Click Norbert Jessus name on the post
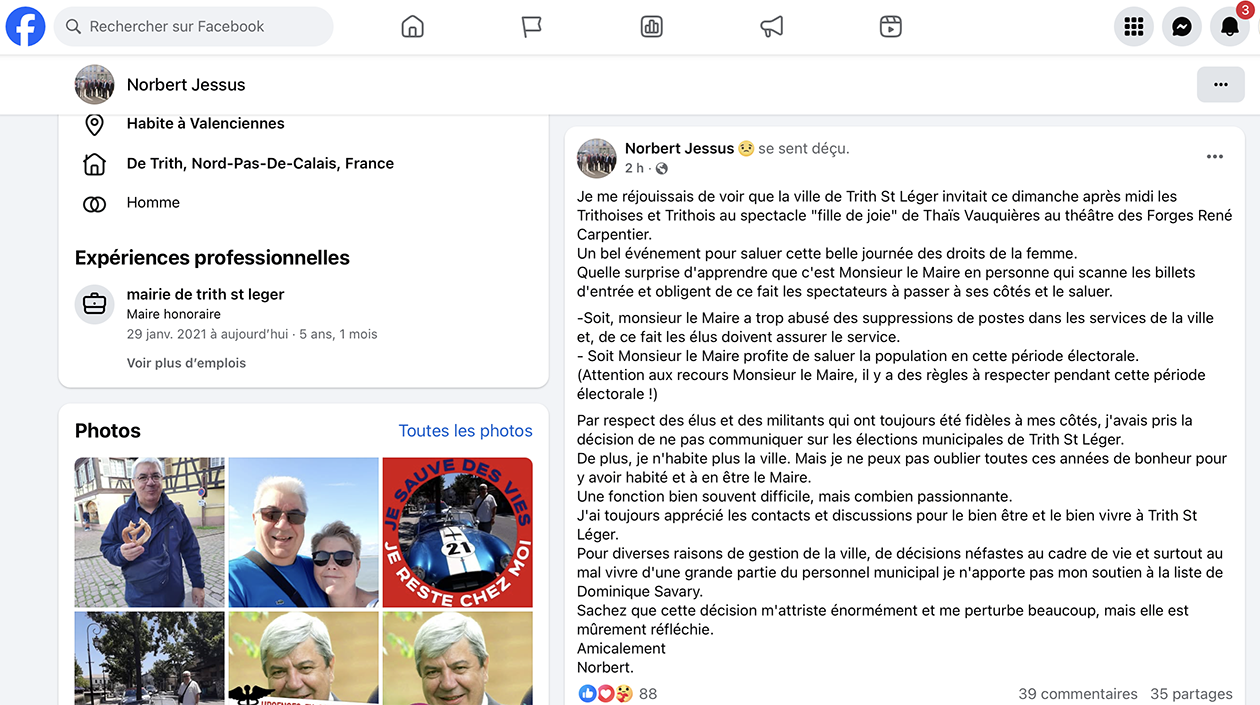Screen dimensions: 1260x705 click(x=680, y=148)
